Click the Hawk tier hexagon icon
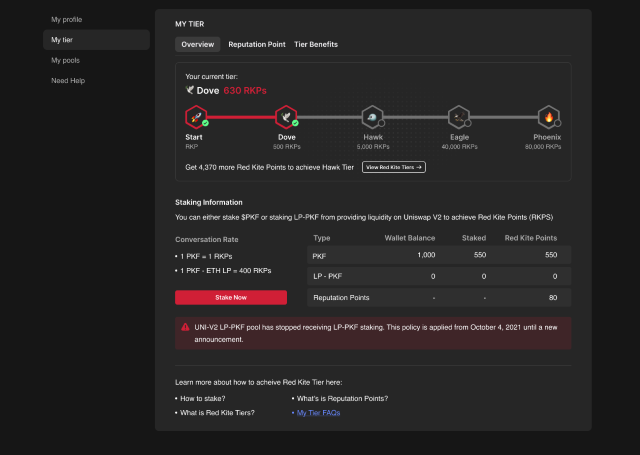Viewport: 640px width, 455px height. click(x=373, y=117)
